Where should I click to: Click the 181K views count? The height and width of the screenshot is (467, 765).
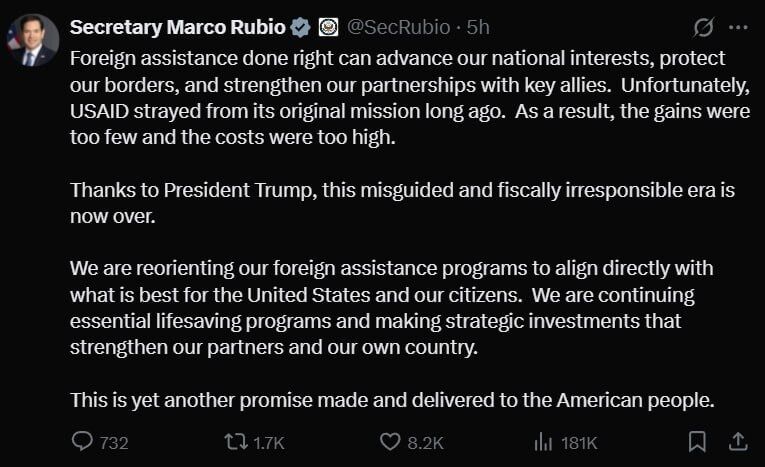[x=579, y=442]
